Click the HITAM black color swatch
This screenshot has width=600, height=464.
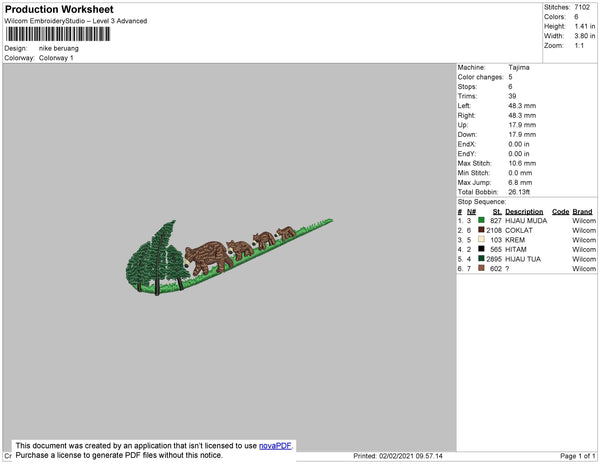481,249
